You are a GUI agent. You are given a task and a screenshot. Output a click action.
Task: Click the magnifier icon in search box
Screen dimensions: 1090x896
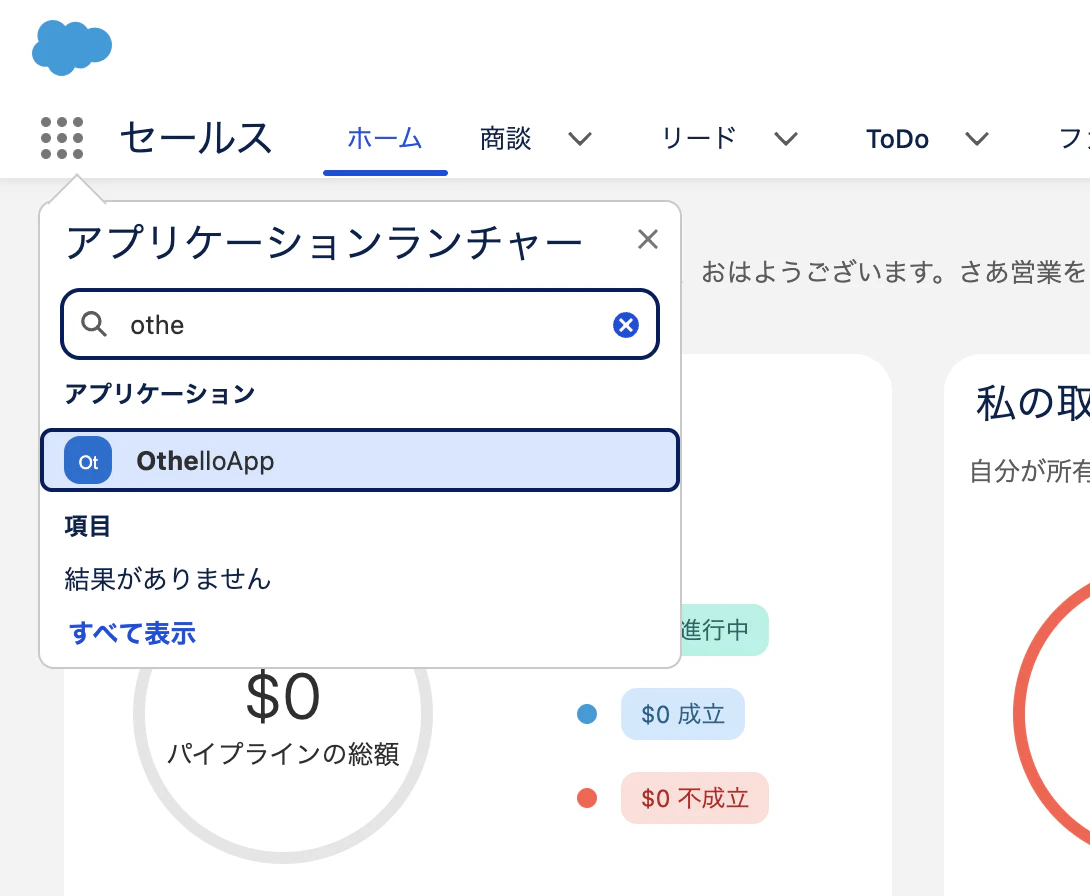point(94,324)
